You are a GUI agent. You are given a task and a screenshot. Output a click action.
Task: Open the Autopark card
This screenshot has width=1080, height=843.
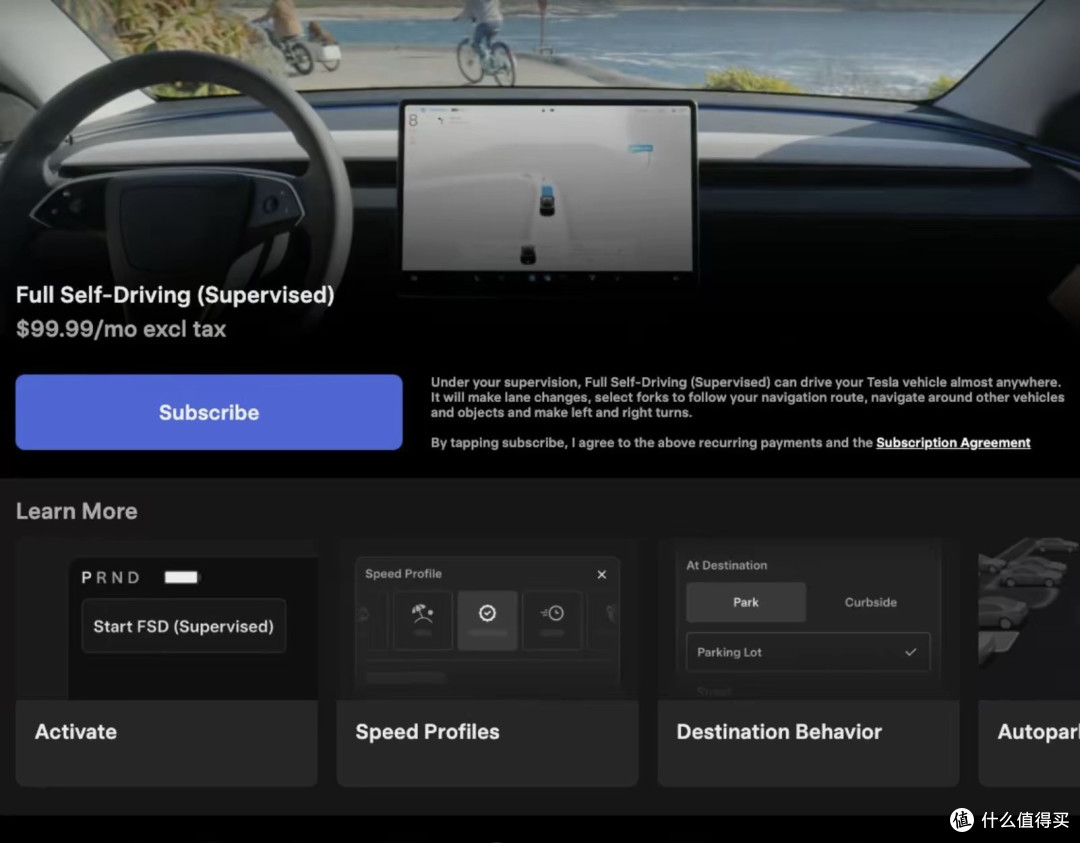point(1029,663)
